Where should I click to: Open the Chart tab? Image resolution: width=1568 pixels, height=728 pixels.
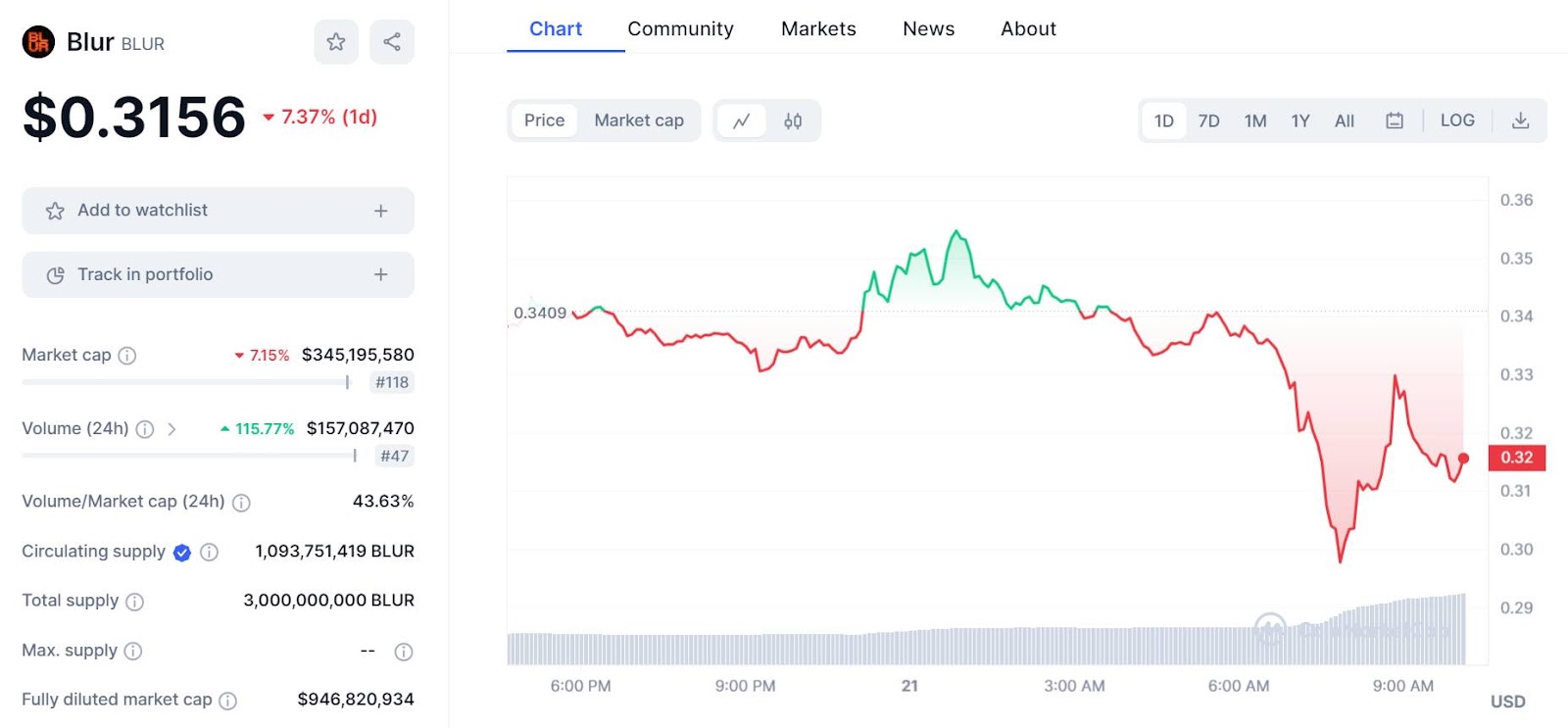point(556,28)
